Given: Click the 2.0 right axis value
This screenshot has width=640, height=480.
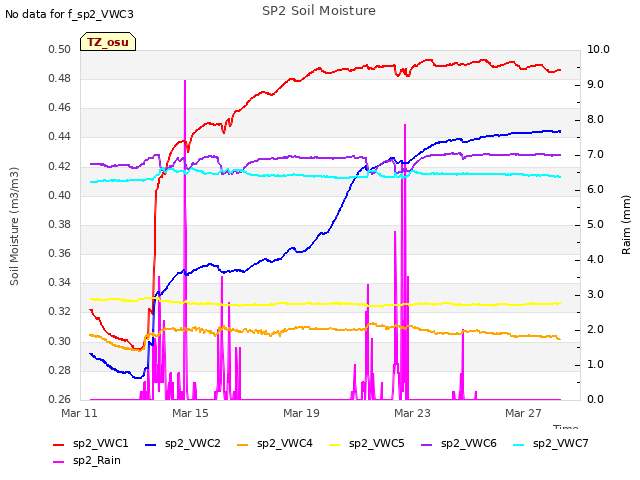Looking at the screenshot, I should click(x=596, y=330).
